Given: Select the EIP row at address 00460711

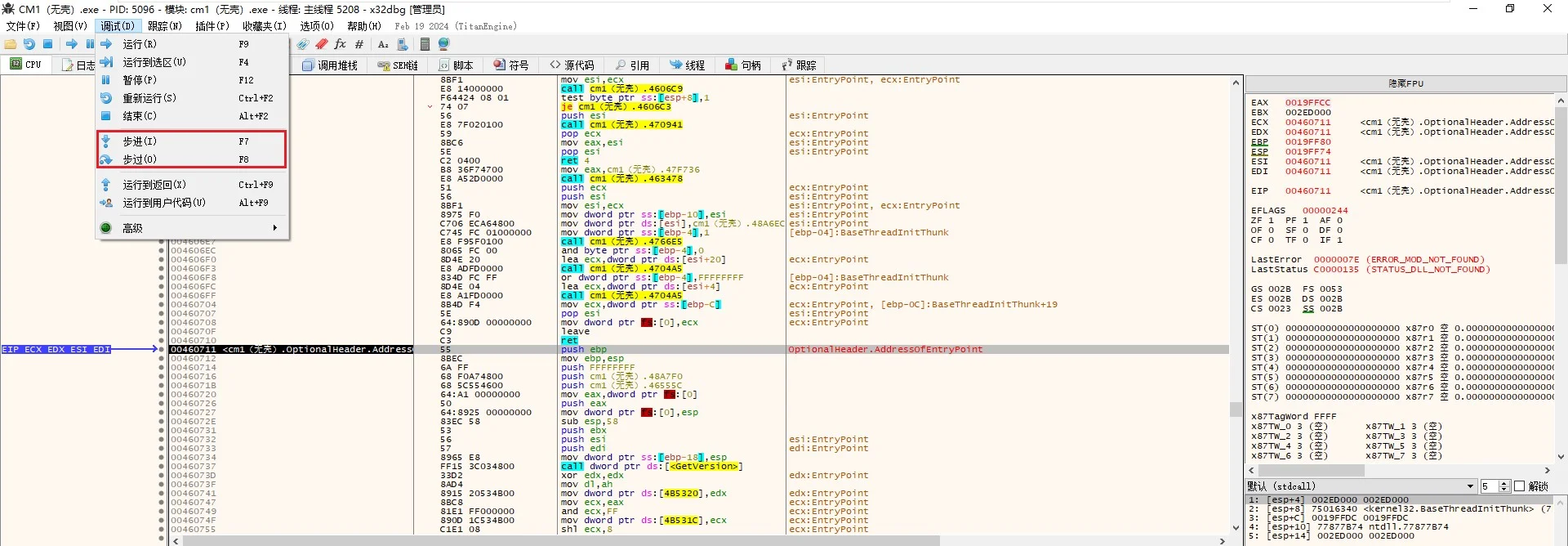Looking at the screenshot, I should (699, 350).
